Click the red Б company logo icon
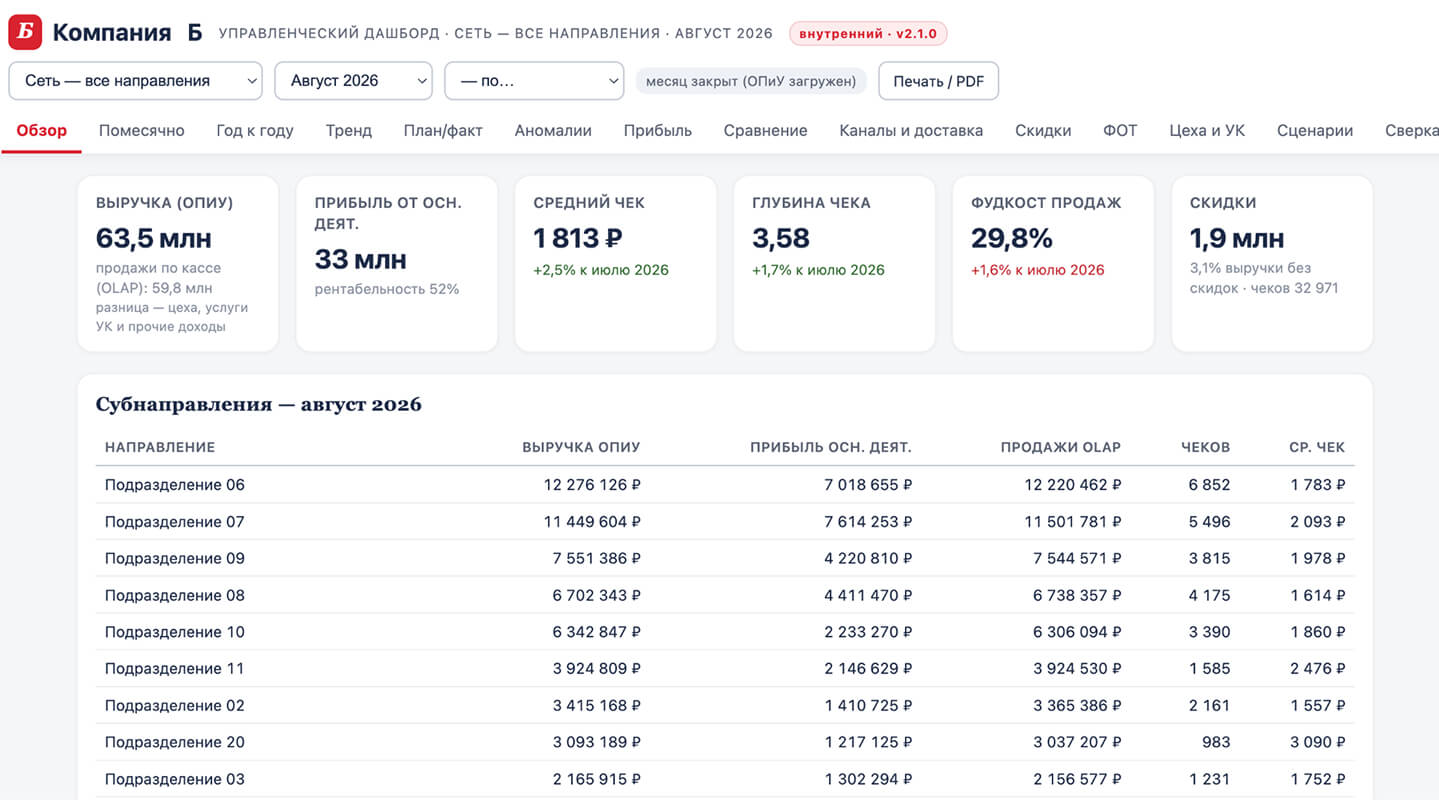 tap(25, 33)
